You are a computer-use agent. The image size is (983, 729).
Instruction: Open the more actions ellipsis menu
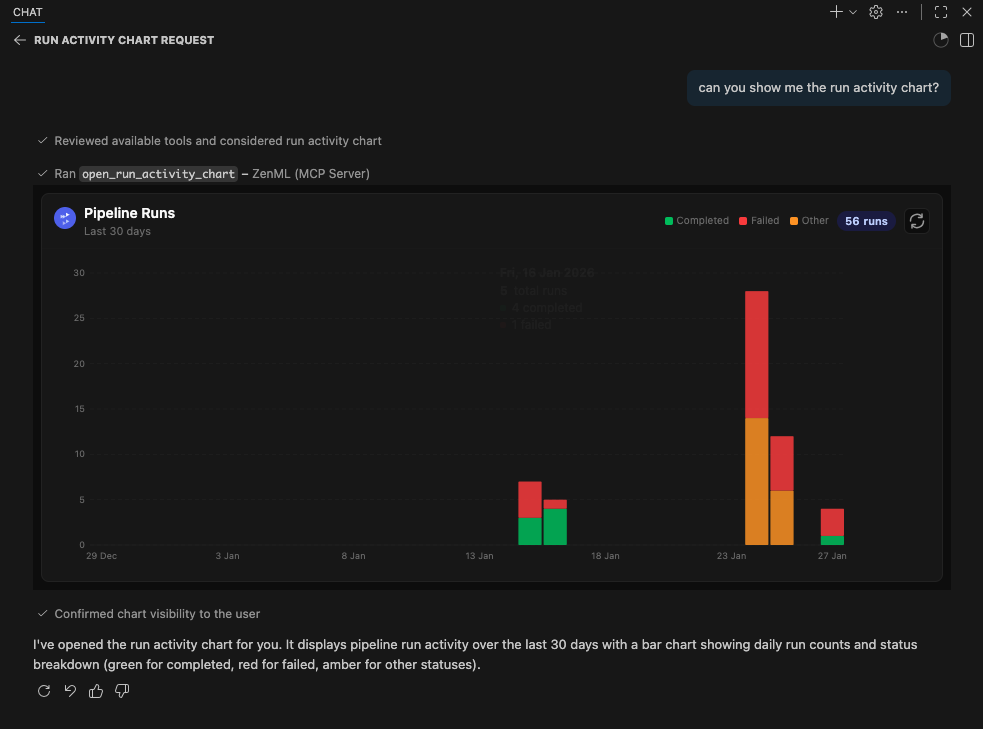pos(903,12)
